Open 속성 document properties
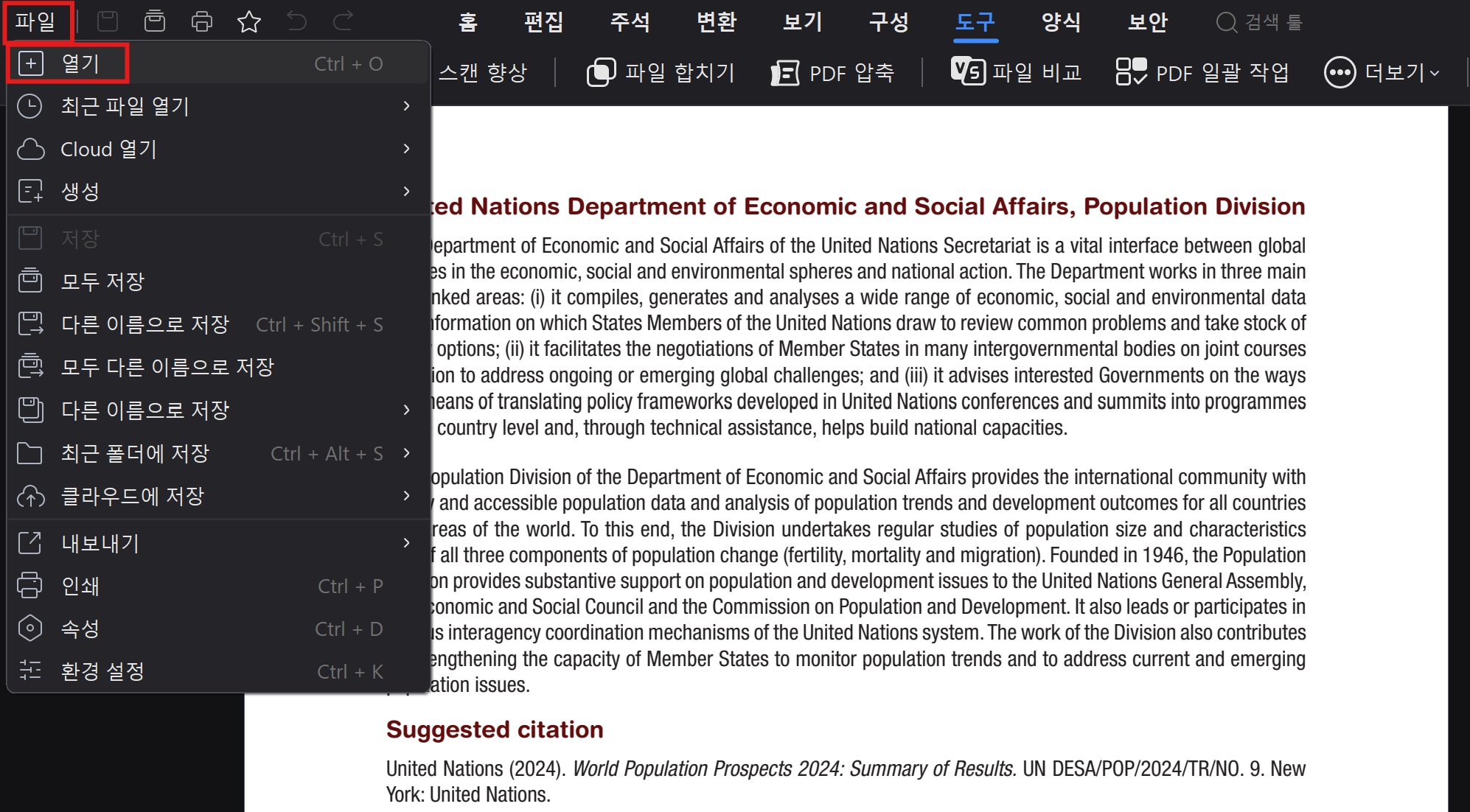This screenshot has height=812, width=1470. point(218,629)
